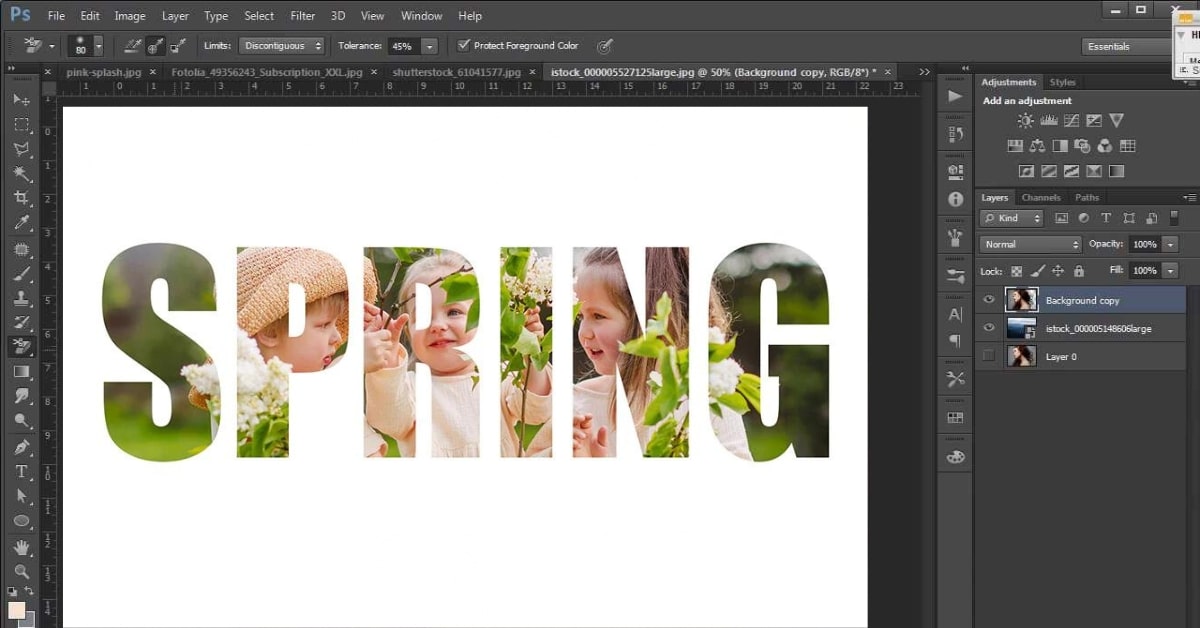Add a Brightness/Contrast adjustment
The width and height of the screenshot is (1200, 628).
[x=1026, y=121]
